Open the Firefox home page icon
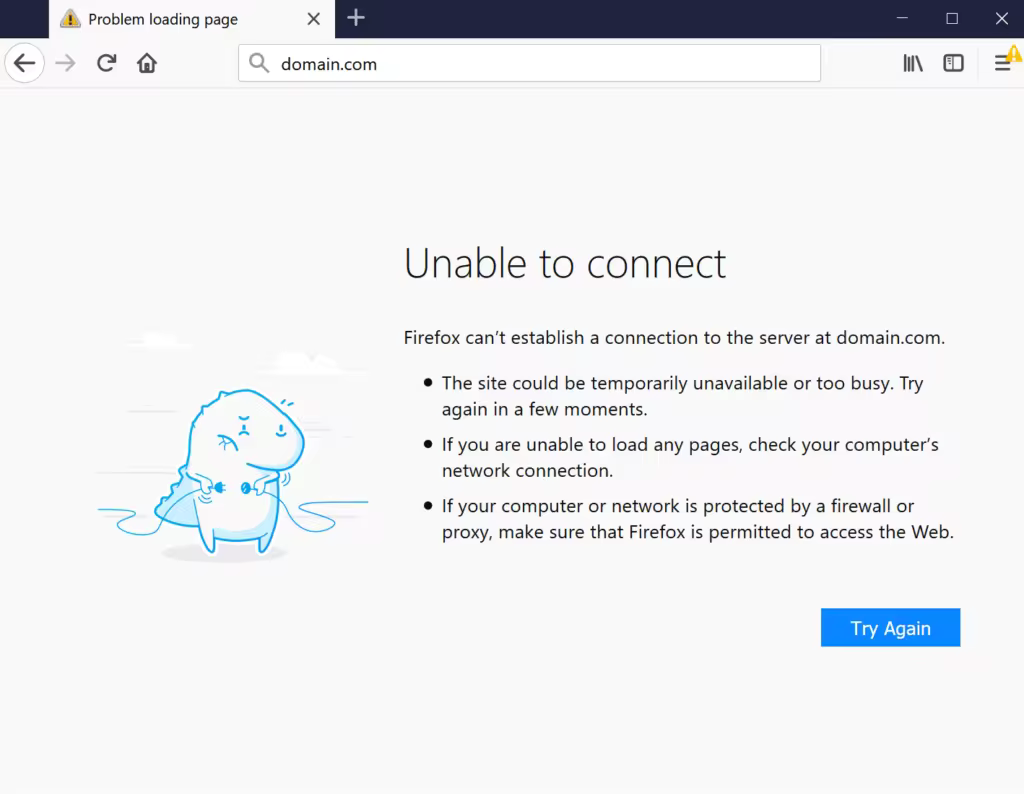This screenshot has width=1024, height=794. (147, 63)
